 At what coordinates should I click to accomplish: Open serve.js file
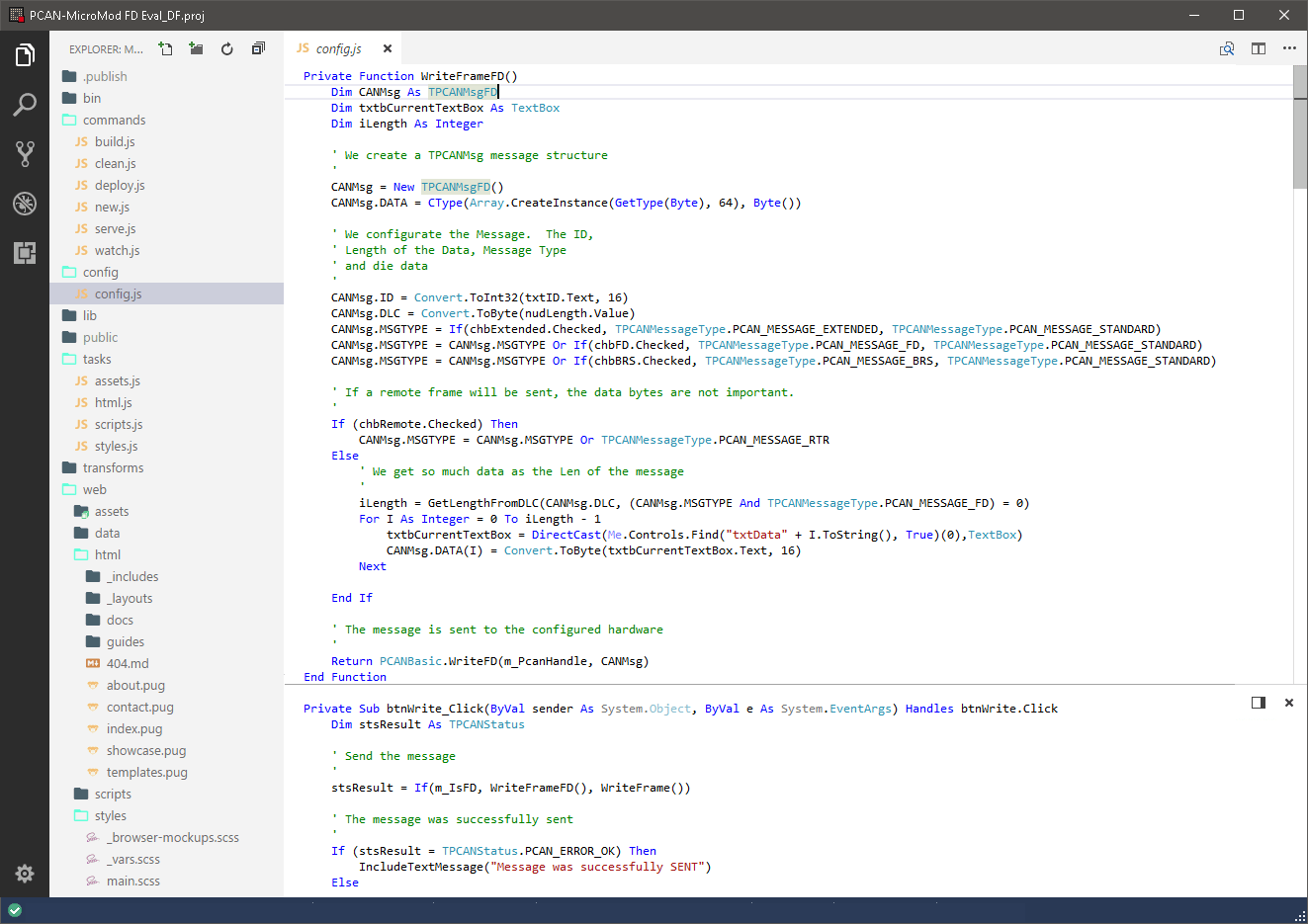pyautogui.click(x=166, y=228)
